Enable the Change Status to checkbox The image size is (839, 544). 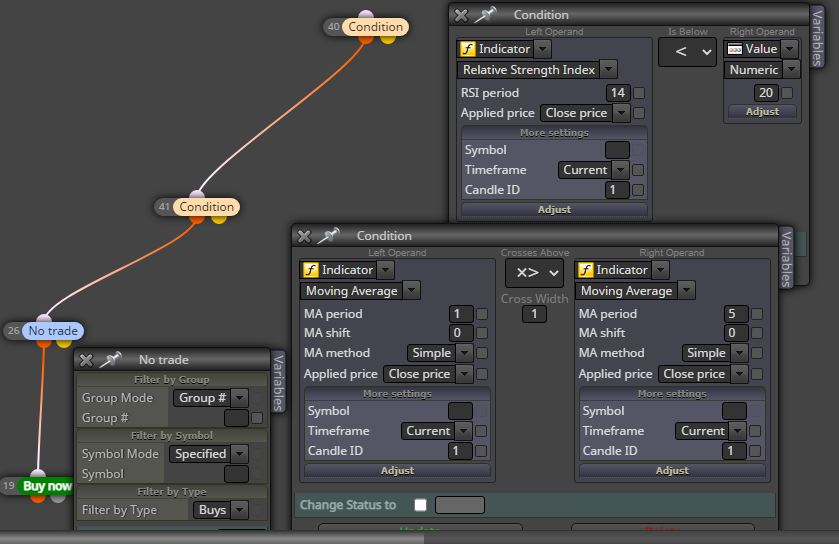pos(421,505)
